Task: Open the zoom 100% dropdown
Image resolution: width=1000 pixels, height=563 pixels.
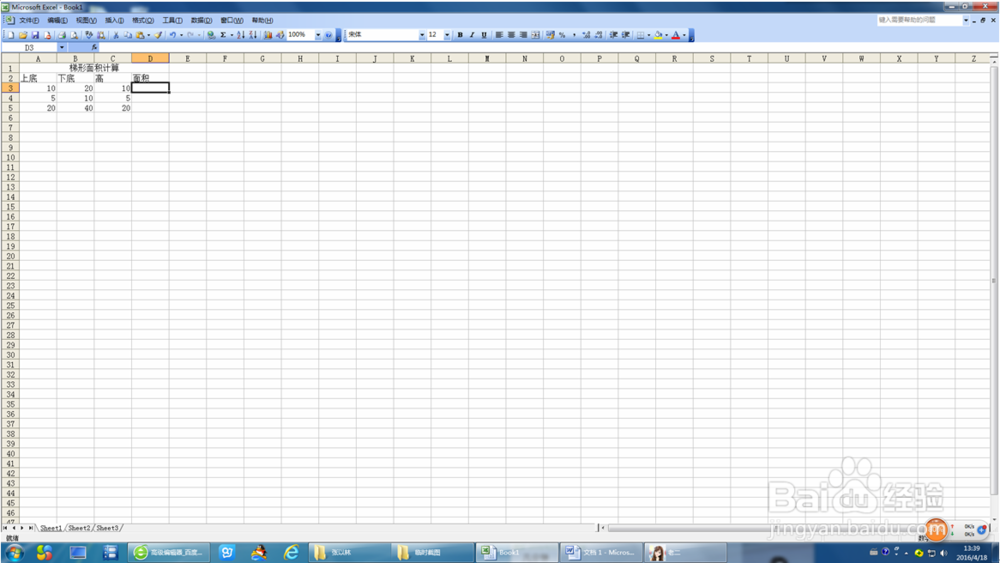Action: (318, 35)
